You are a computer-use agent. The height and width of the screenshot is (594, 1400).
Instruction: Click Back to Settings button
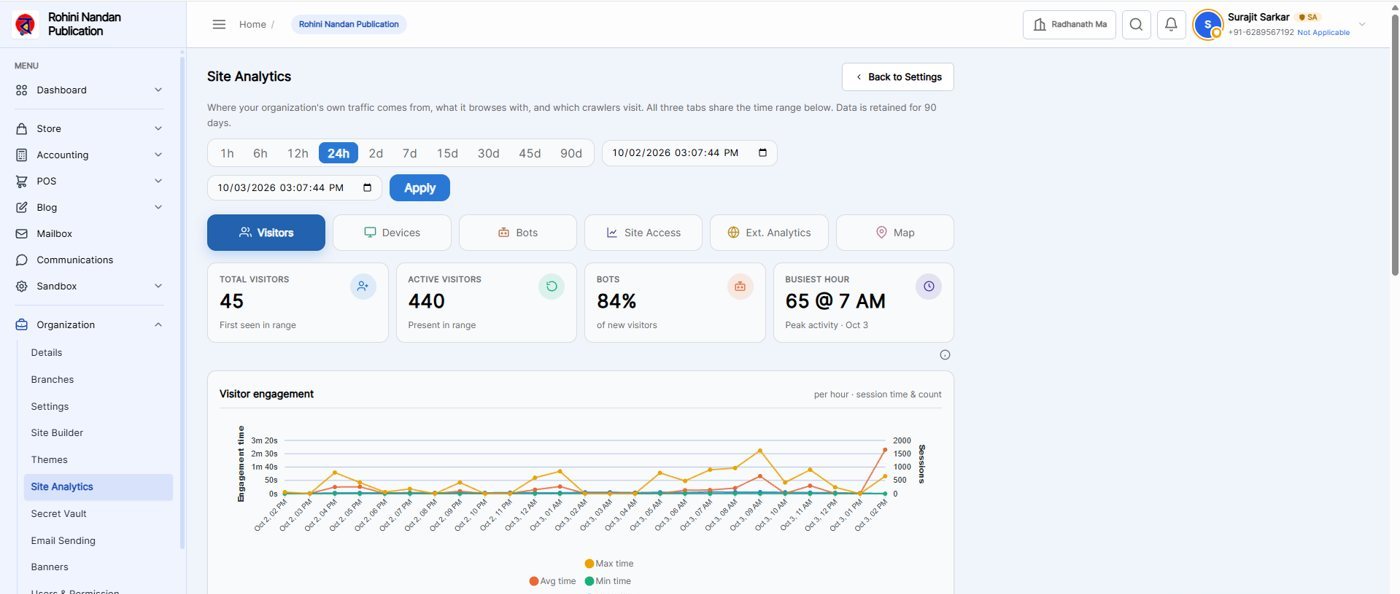pos(898,77)
